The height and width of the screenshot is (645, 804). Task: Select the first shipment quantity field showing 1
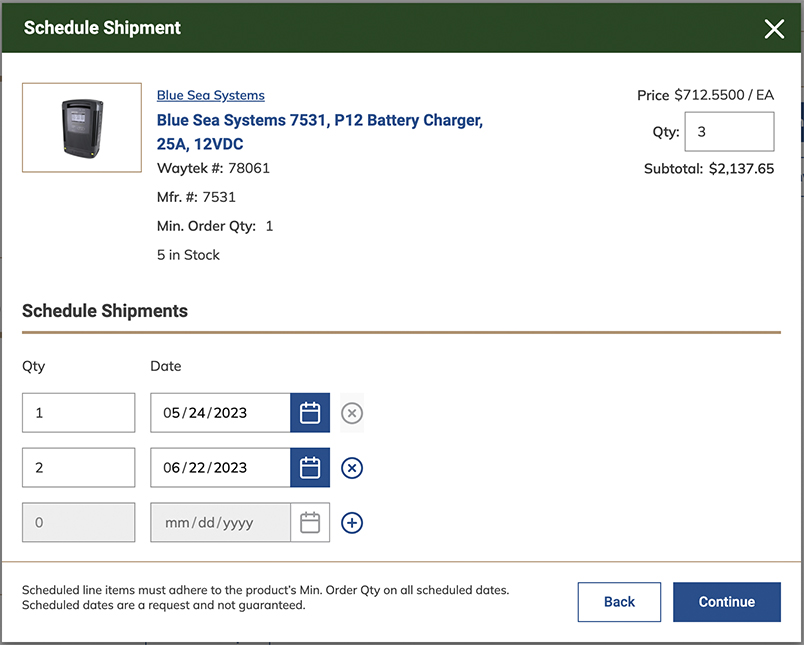pos(78,412)
